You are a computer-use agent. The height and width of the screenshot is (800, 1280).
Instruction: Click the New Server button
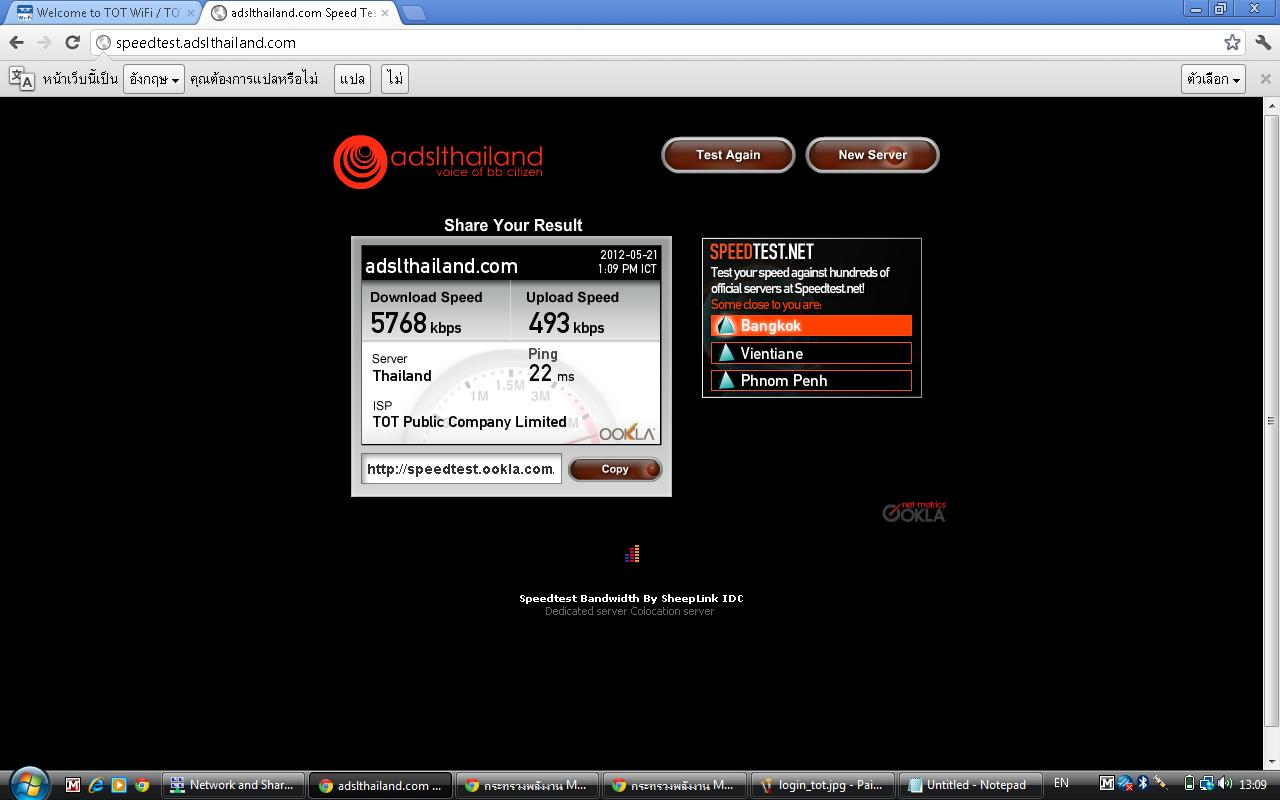872,155
